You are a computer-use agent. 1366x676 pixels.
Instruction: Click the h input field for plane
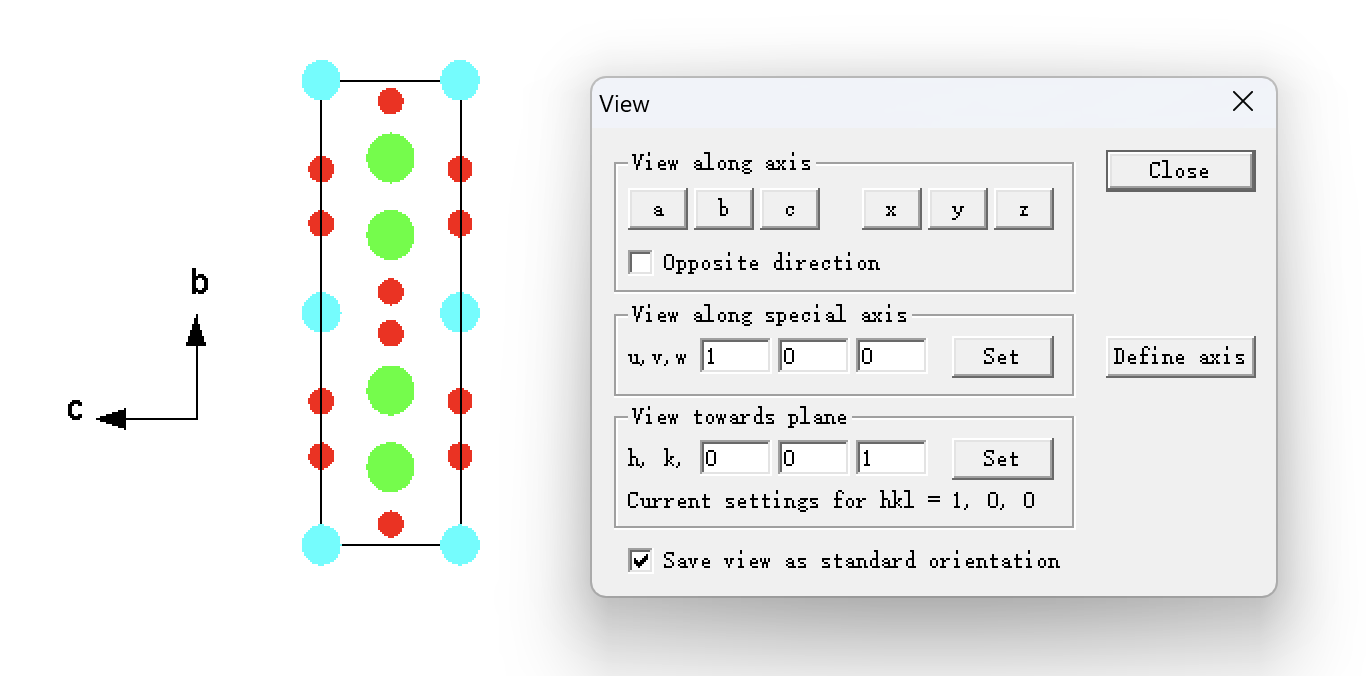pyautogui.click(x=735, y=458)
